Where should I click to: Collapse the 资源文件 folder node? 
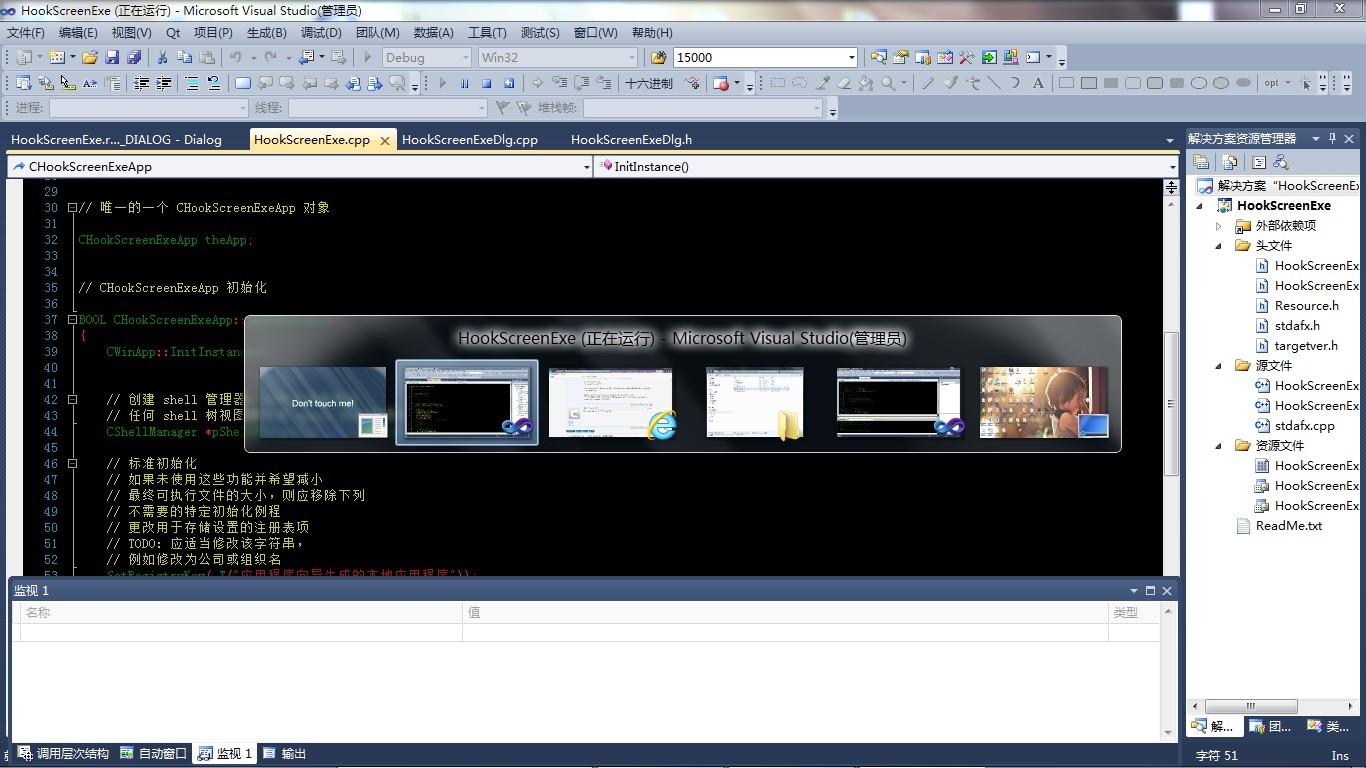pyautogui.click(x=1219, y=446)
